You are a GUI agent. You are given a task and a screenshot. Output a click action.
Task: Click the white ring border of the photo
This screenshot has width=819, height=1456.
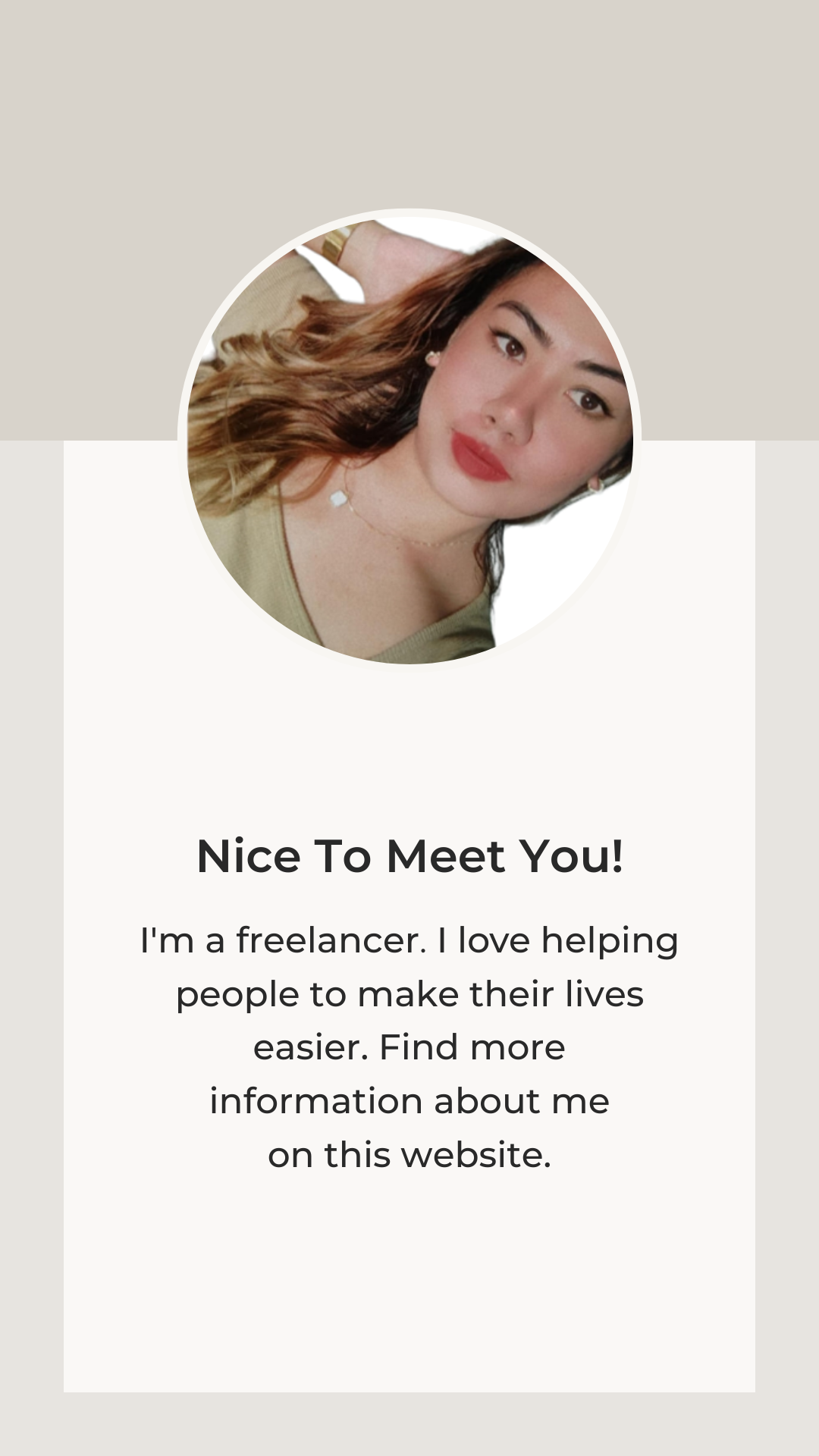[x=409, y=213]
